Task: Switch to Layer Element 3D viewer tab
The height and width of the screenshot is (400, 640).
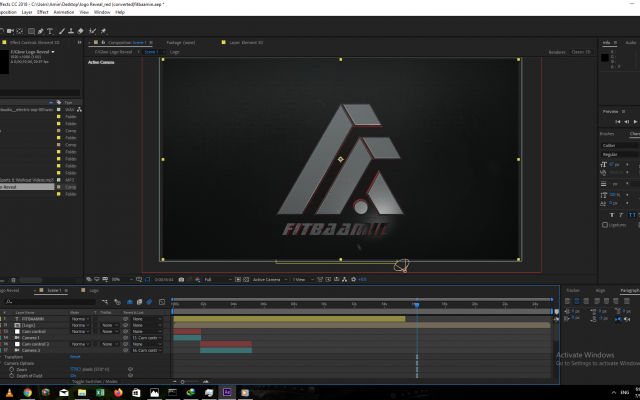Action: [x=246, y=42]
